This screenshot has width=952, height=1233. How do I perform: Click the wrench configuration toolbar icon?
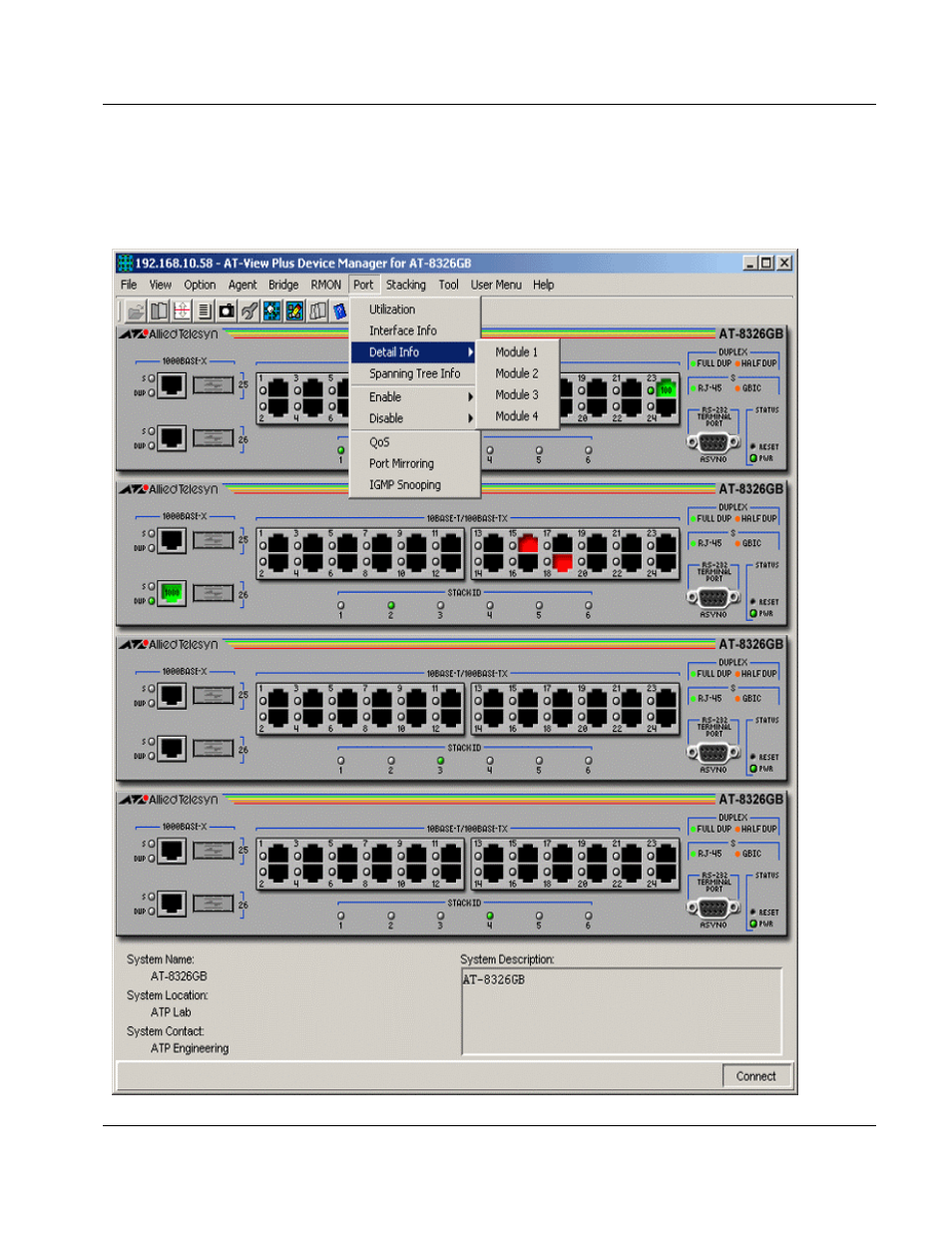coord(249,310)
